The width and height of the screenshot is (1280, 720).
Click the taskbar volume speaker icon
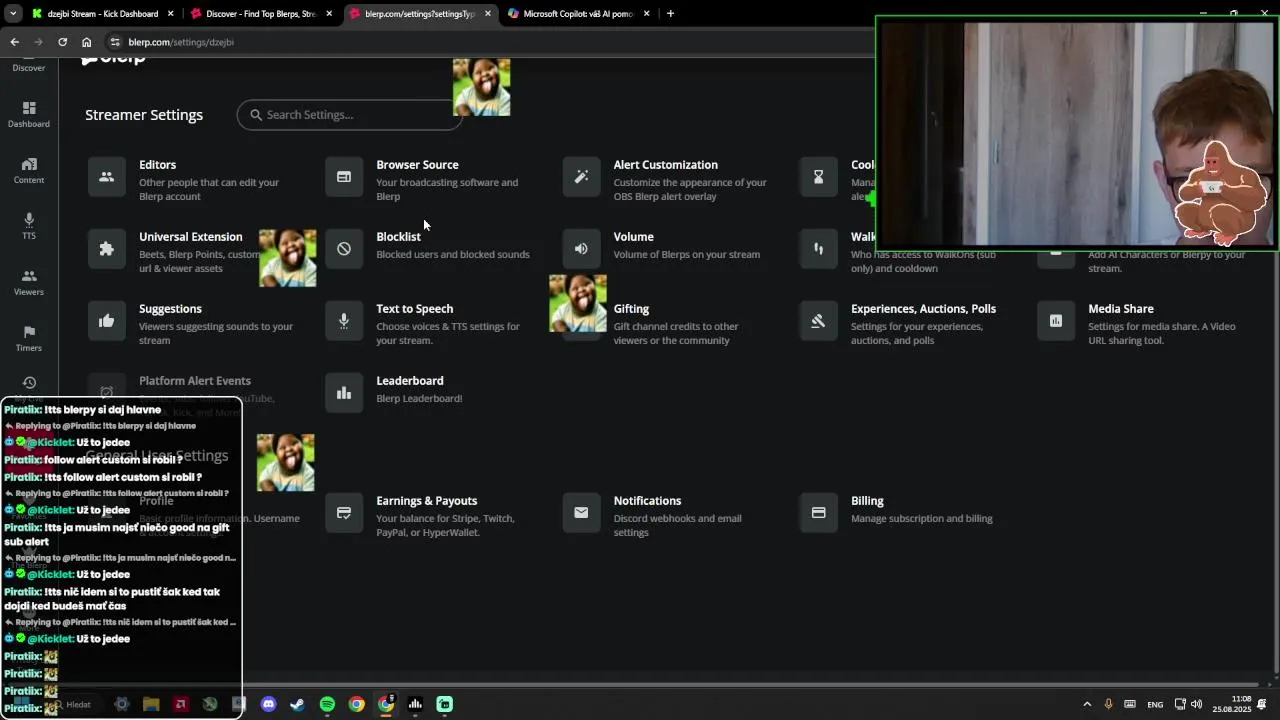coord(1197,704)
